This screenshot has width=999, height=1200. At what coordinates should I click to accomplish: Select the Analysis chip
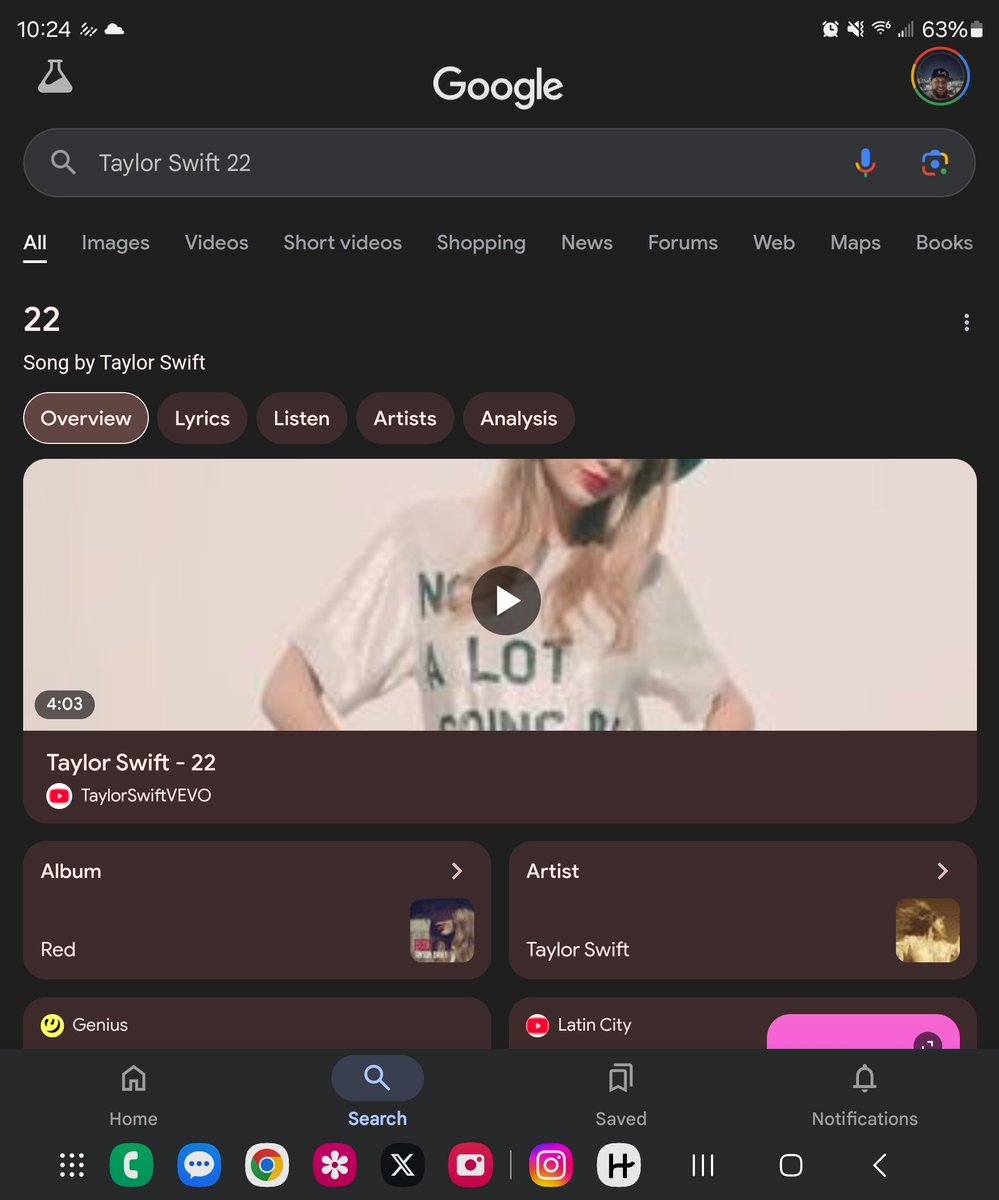[x=518, y=418]
